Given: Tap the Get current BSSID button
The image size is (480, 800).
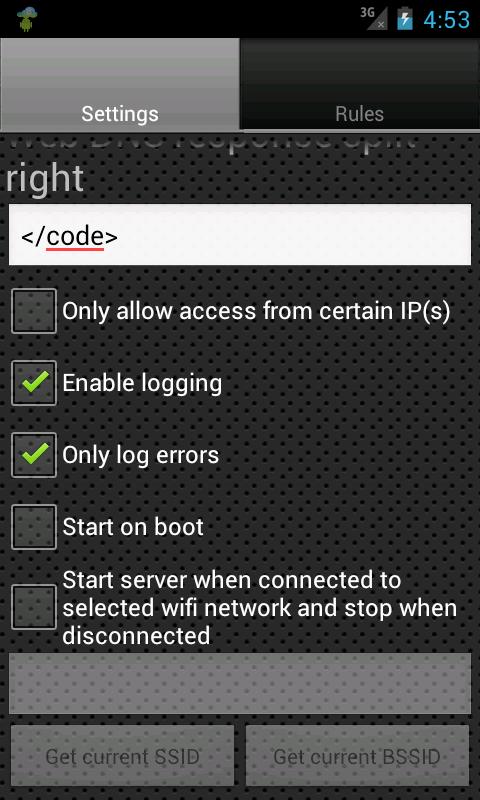Looking at the screenshot, I should pyautogui.click(x=357, y=756).
